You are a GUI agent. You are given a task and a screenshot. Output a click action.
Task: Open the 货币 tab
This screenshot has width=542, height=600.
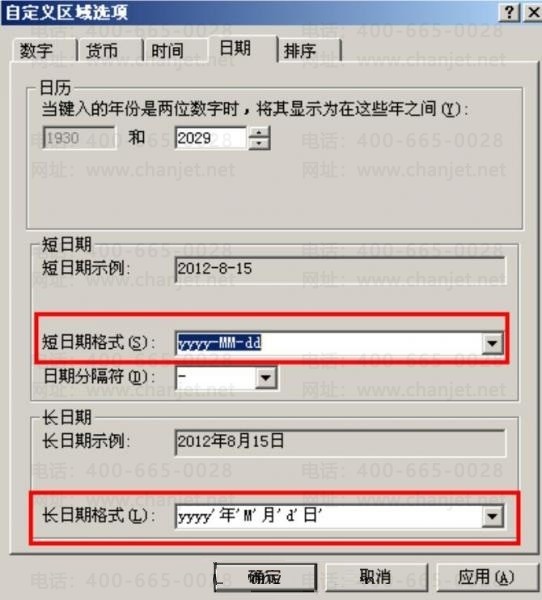tap(110, 51)
